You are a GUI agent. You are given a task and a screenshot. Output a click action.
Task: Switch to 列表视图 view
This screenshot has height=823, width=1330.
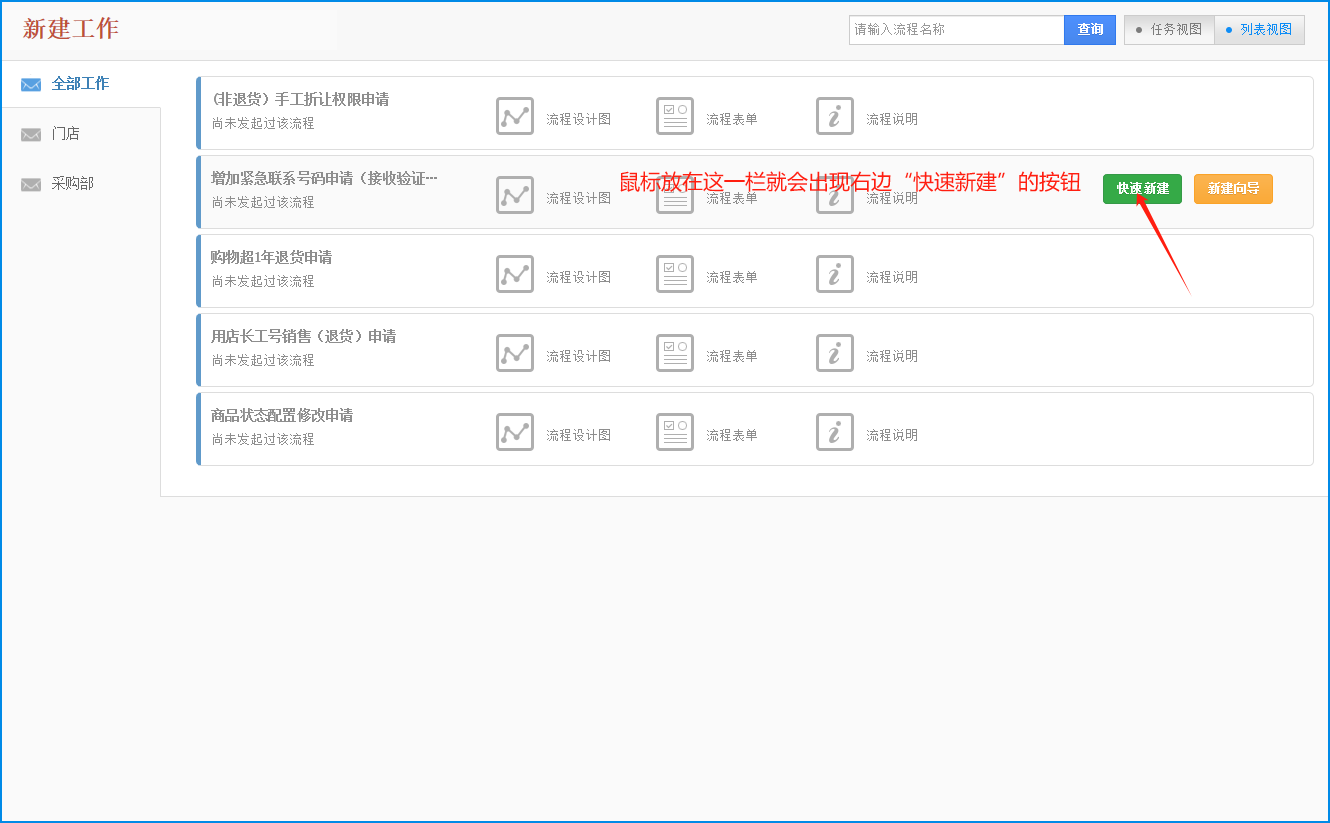coord(1259,30)
